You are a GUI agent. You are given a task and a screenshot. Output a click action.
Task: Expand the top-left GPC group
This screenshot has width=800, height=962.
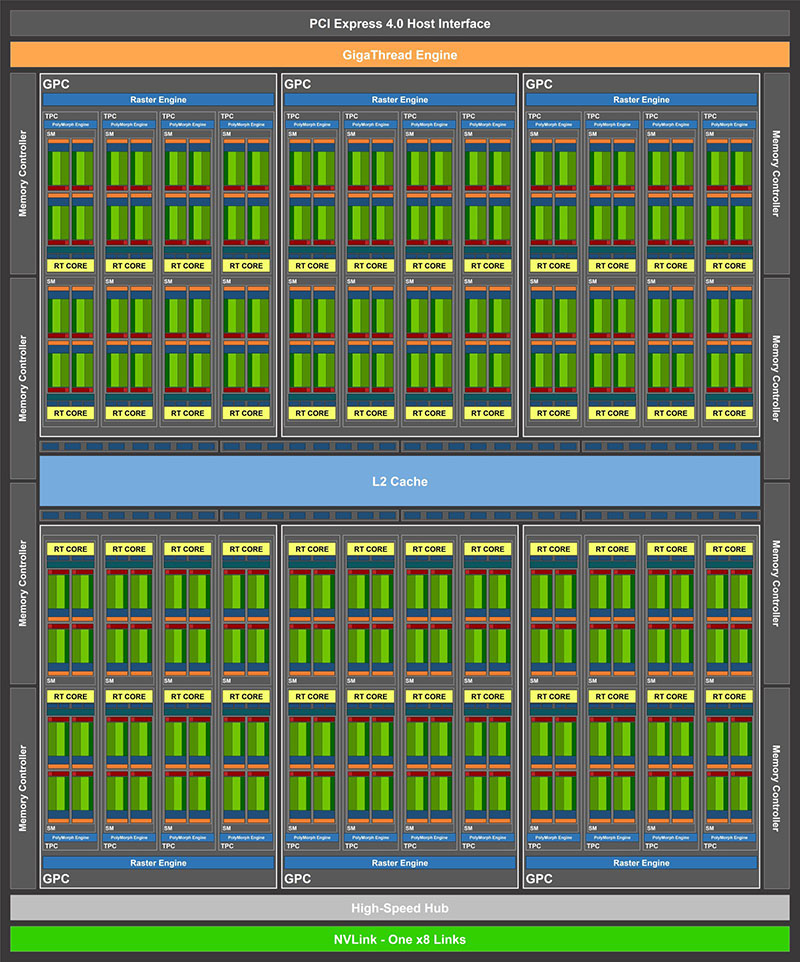(57, 84)
